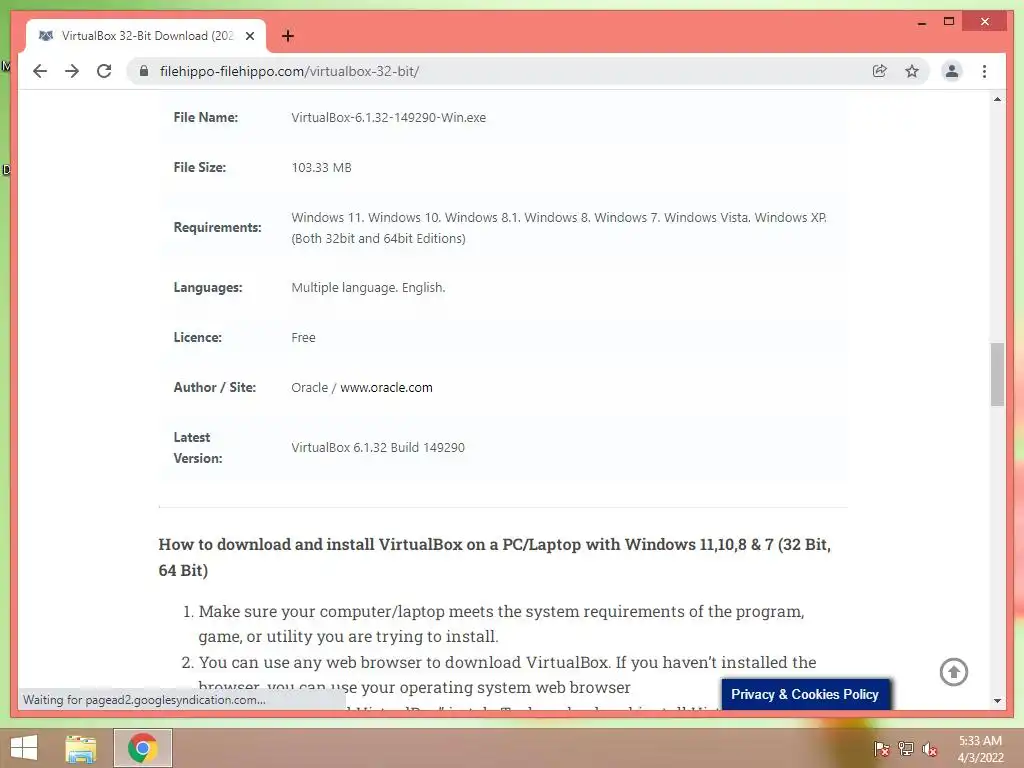Open the Chrome profile avatar
The height and width of the screenshot is (768, 1024).
952,71
